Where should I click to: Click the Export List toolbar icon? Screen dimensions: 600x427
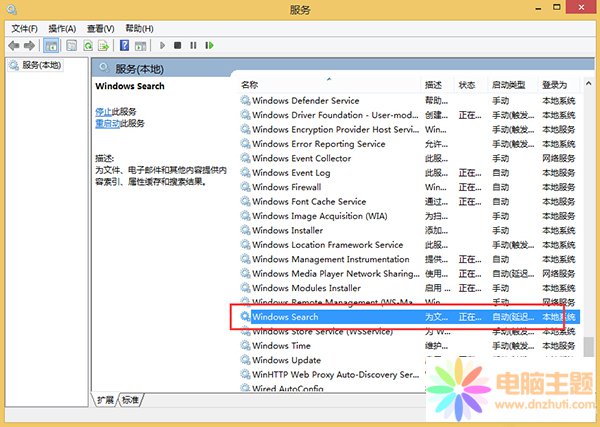[x=104, y=45]
